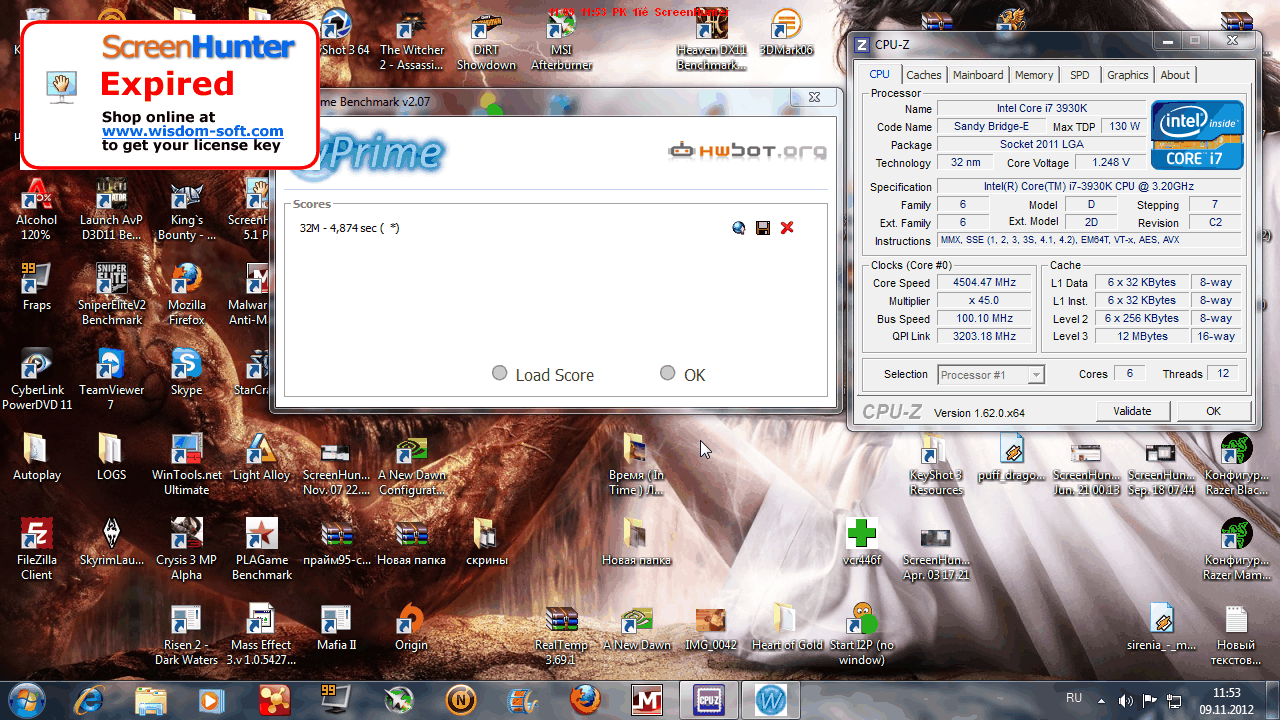
Task: Select the Load Score radio button
Action: click(x=500, y=373)
